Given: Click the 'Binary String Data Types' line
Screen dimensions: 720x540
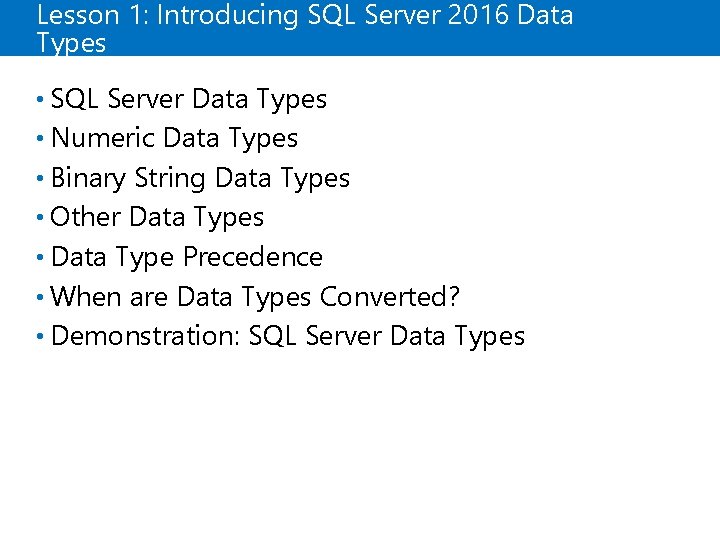Looking at the screenshot, I should (x=200, y=178).
